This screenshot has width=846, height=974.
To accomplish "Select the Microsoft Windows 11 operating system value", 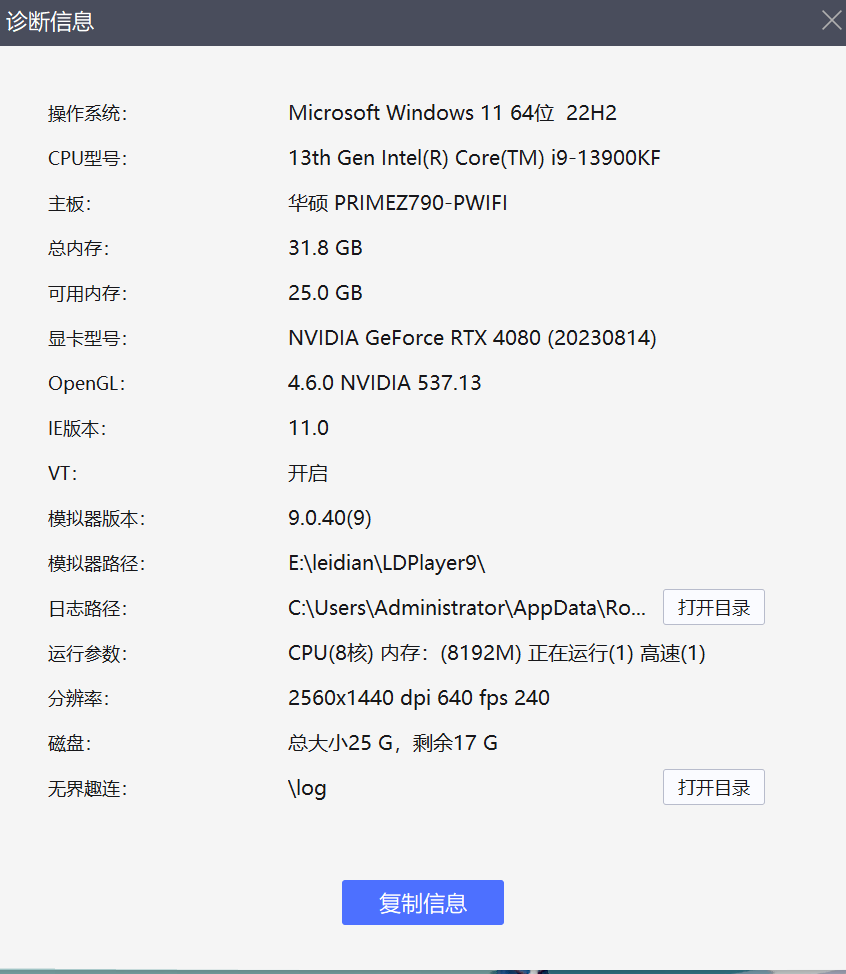I will tap(452, 113).
